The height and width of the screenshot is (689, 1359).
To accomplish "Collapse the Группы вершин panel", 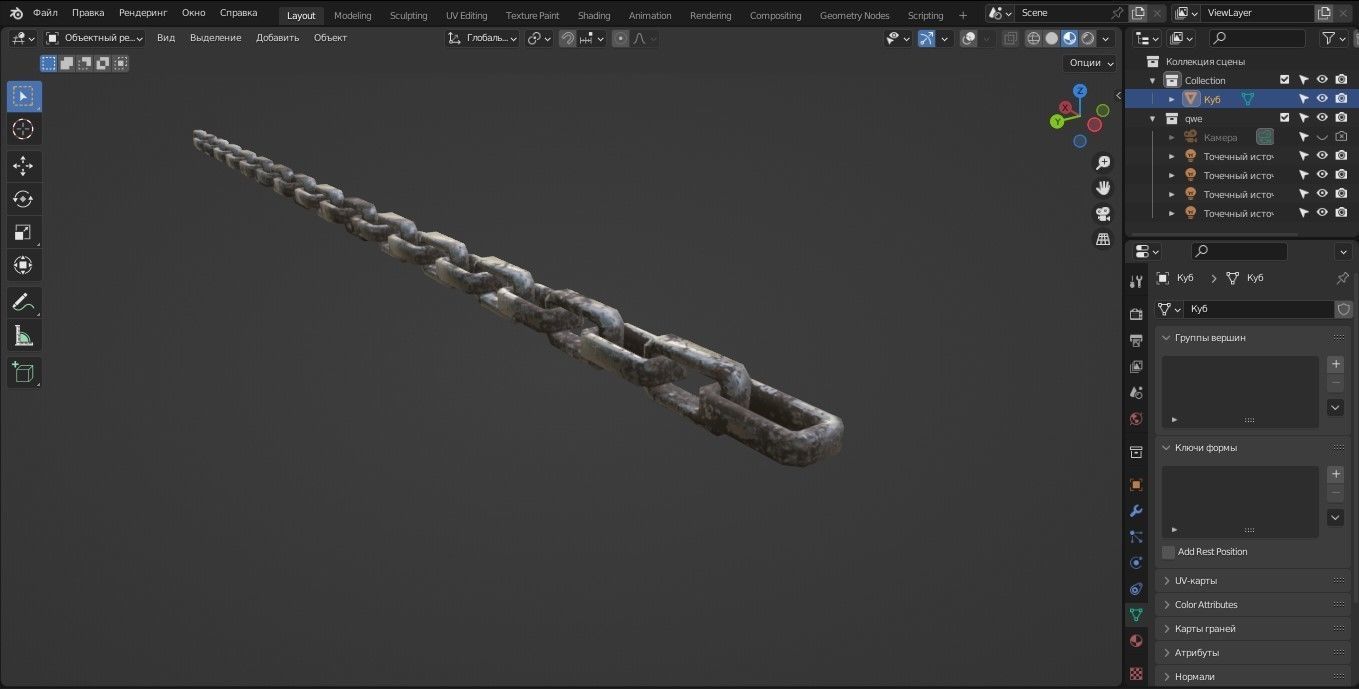I will (x=1166, y=338).
